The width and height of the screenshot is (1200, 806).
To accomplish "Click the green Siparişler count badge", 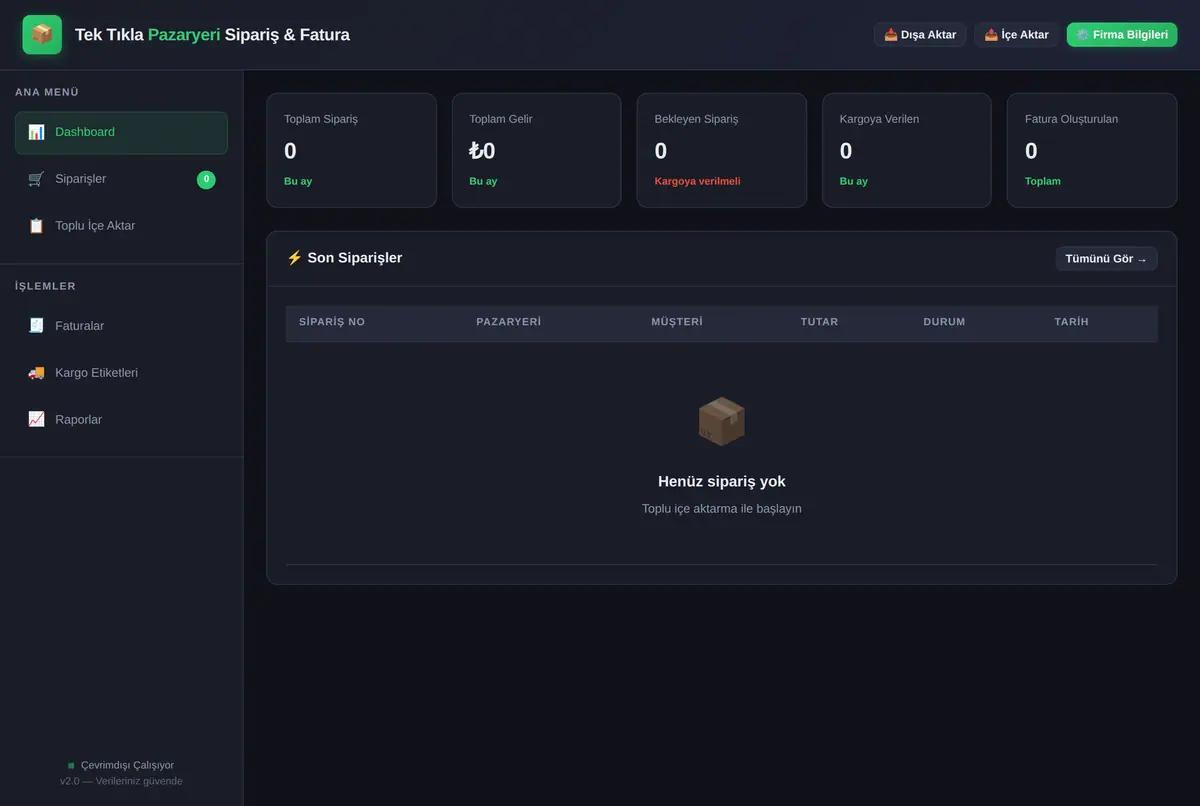I will tap(206, 179).
